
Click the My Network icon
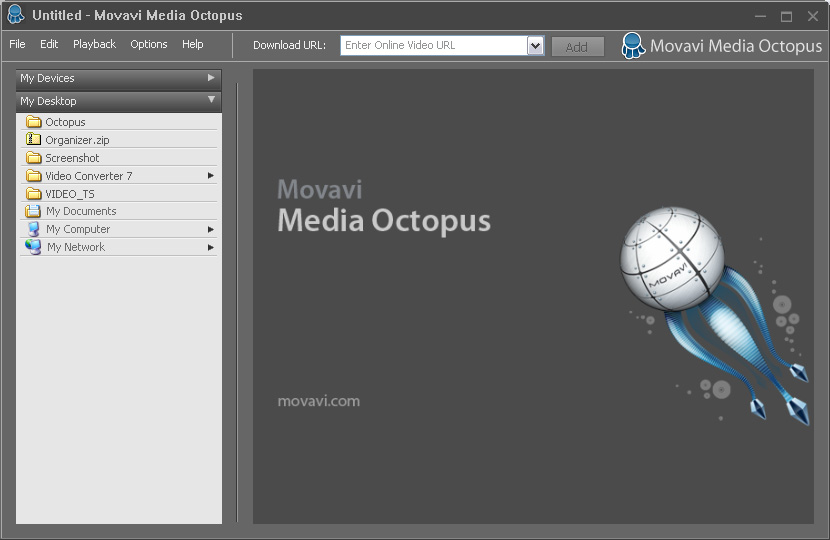click(x=33, y=247)
